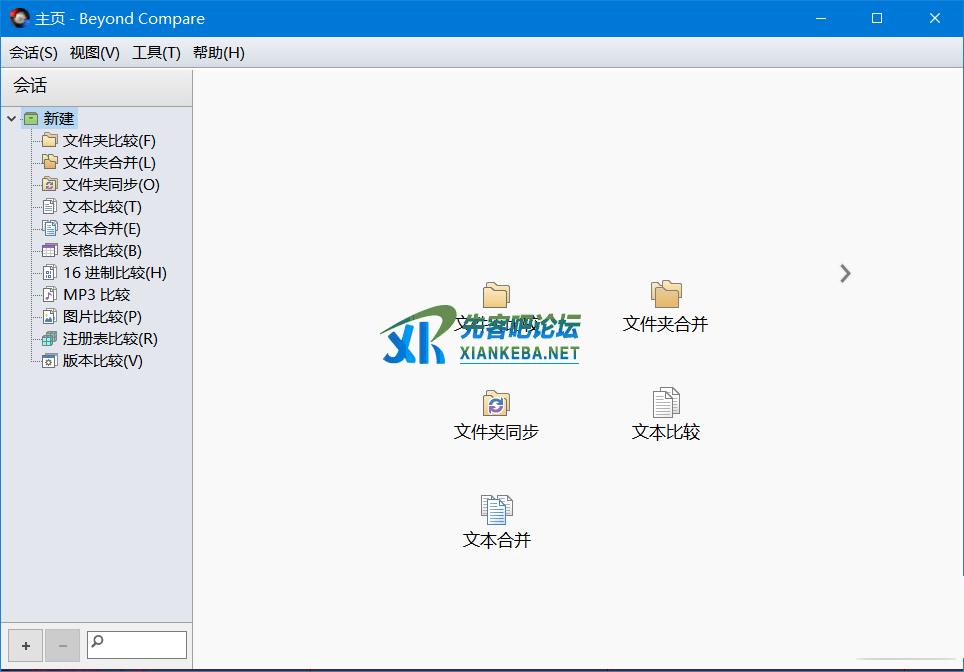Launch 文件夹同步 from the home view icons
Image resolution: width=964 pixels, height=672 pixels.
[x=496, y=404]
